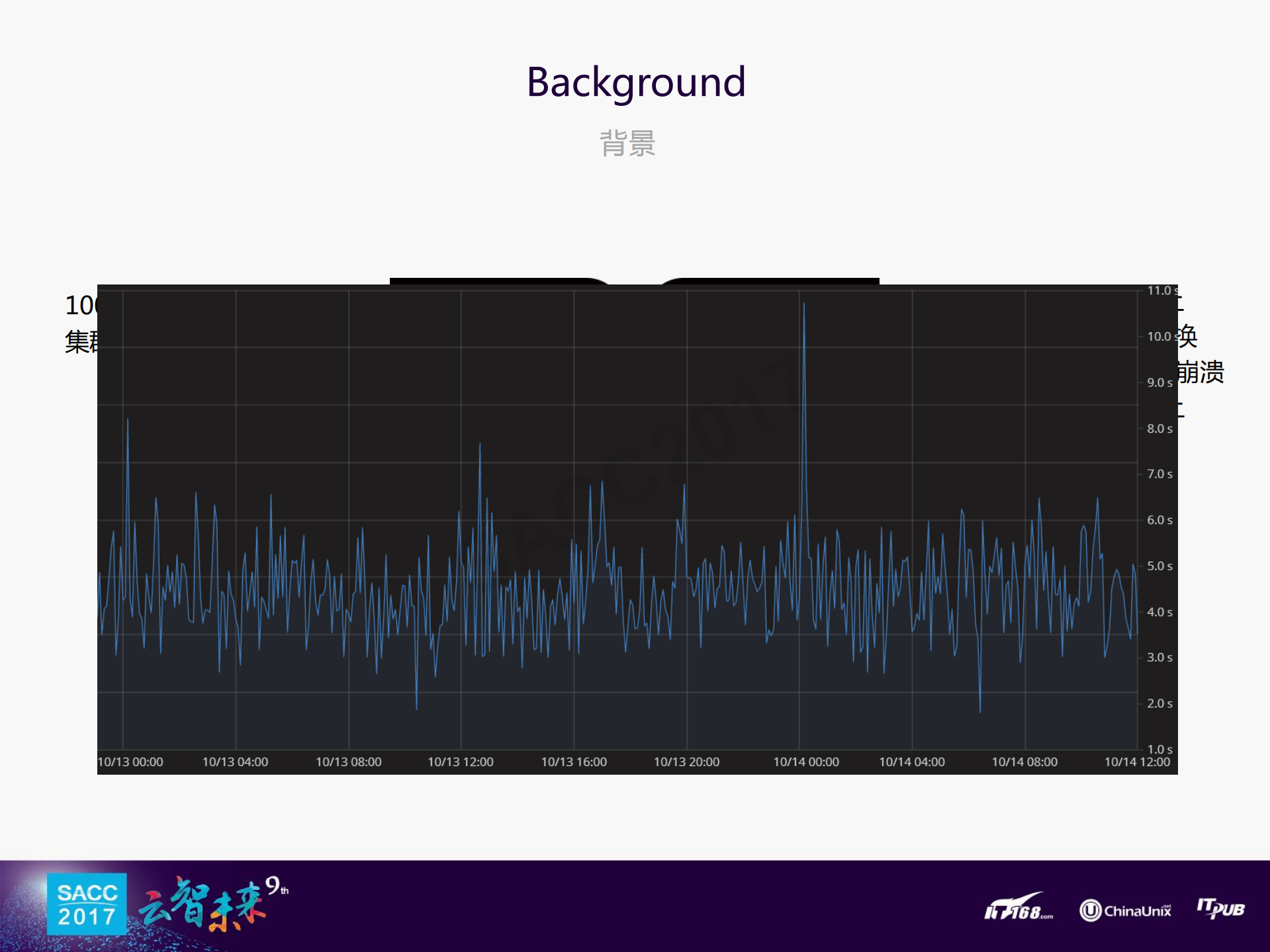Click the 10/13 04:00 x-axis label
This screenshot has width=1270, height=952.
click(235, 762)
